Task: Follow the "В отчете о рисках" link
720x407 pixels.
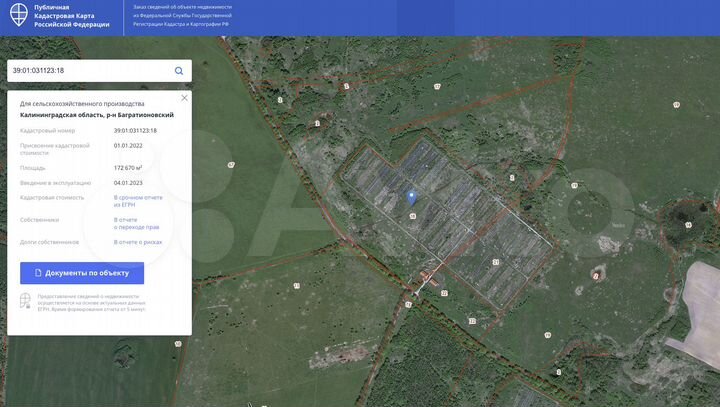Action: 136,242
